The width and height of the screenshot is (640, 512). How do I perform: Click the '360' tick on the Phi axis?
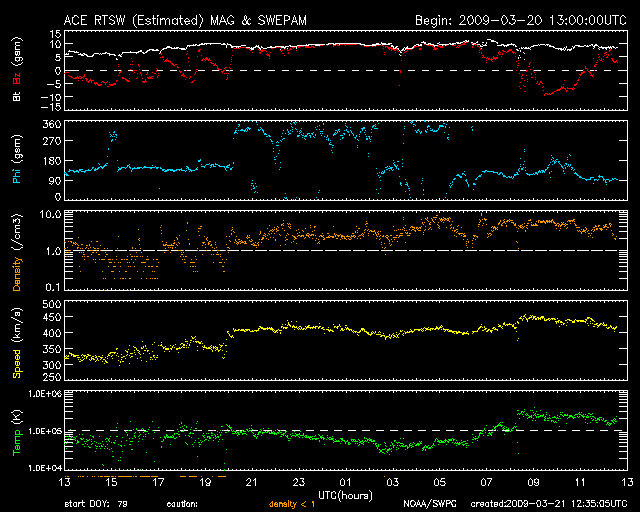click(x=52, y=125)
